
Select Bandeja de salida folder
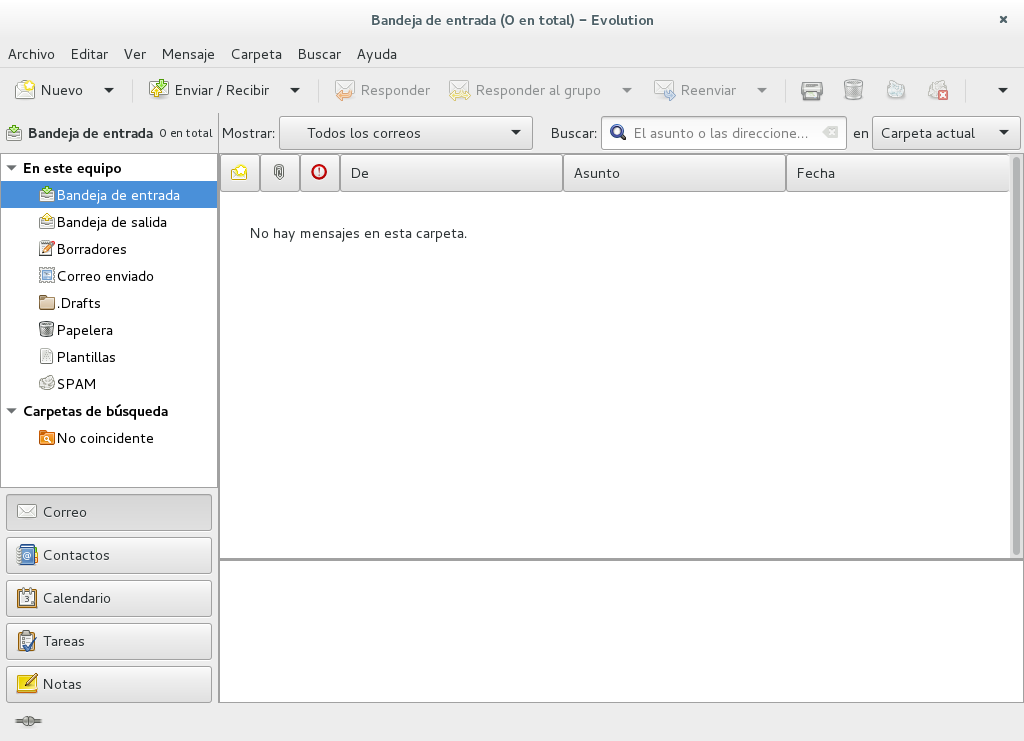(x=109, y=222)
